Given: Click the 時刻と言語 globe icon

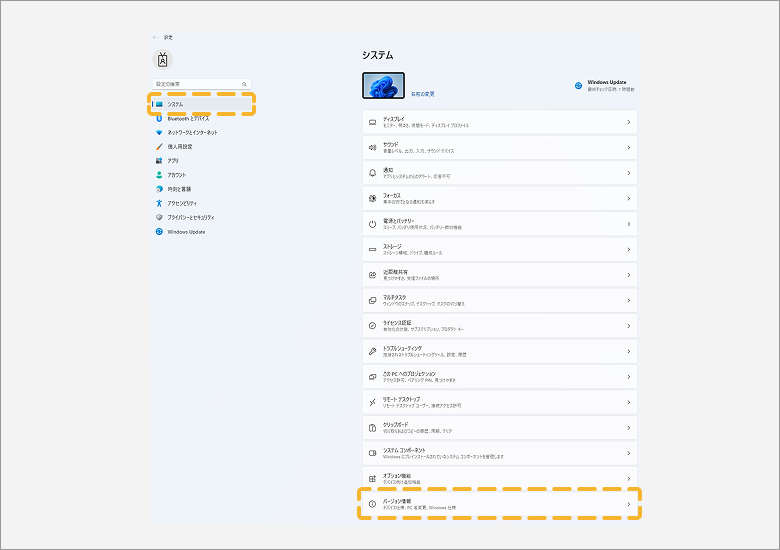Looking at the screenshot, I should pyautogui.click(x=159, y=189).
